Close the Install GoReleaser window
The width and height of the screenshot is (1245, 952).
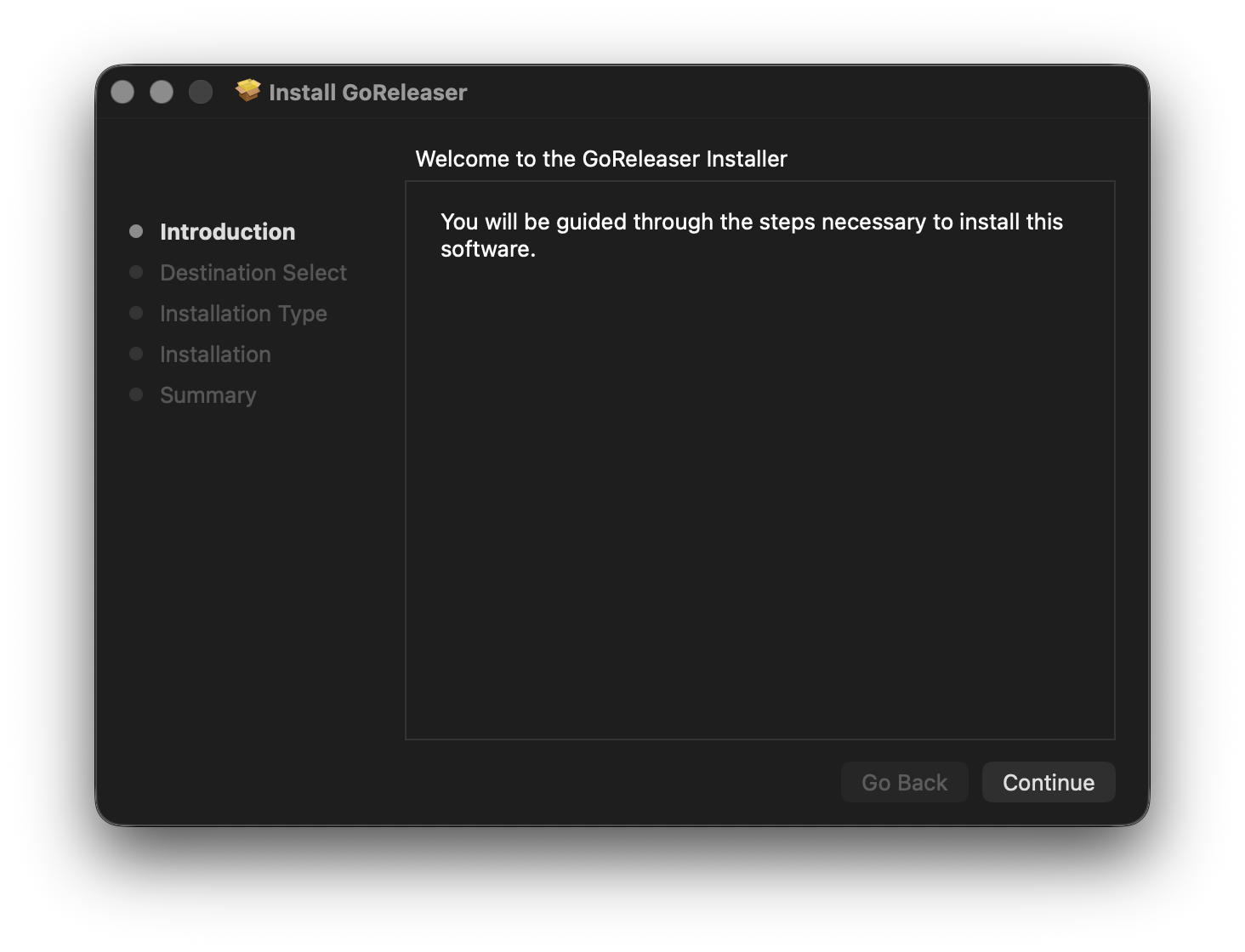point(122,92)
